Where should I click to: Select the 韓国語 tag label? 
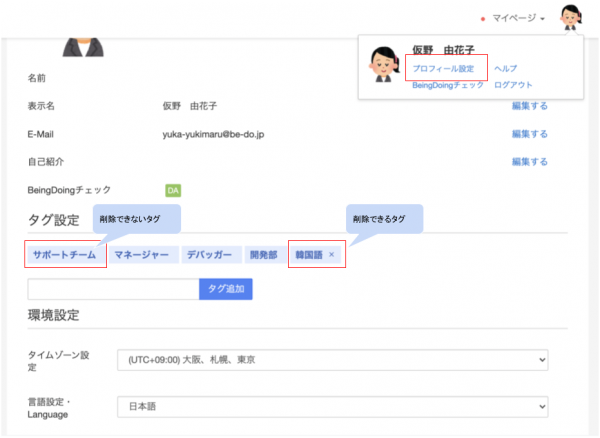click(x=309, y=255)
